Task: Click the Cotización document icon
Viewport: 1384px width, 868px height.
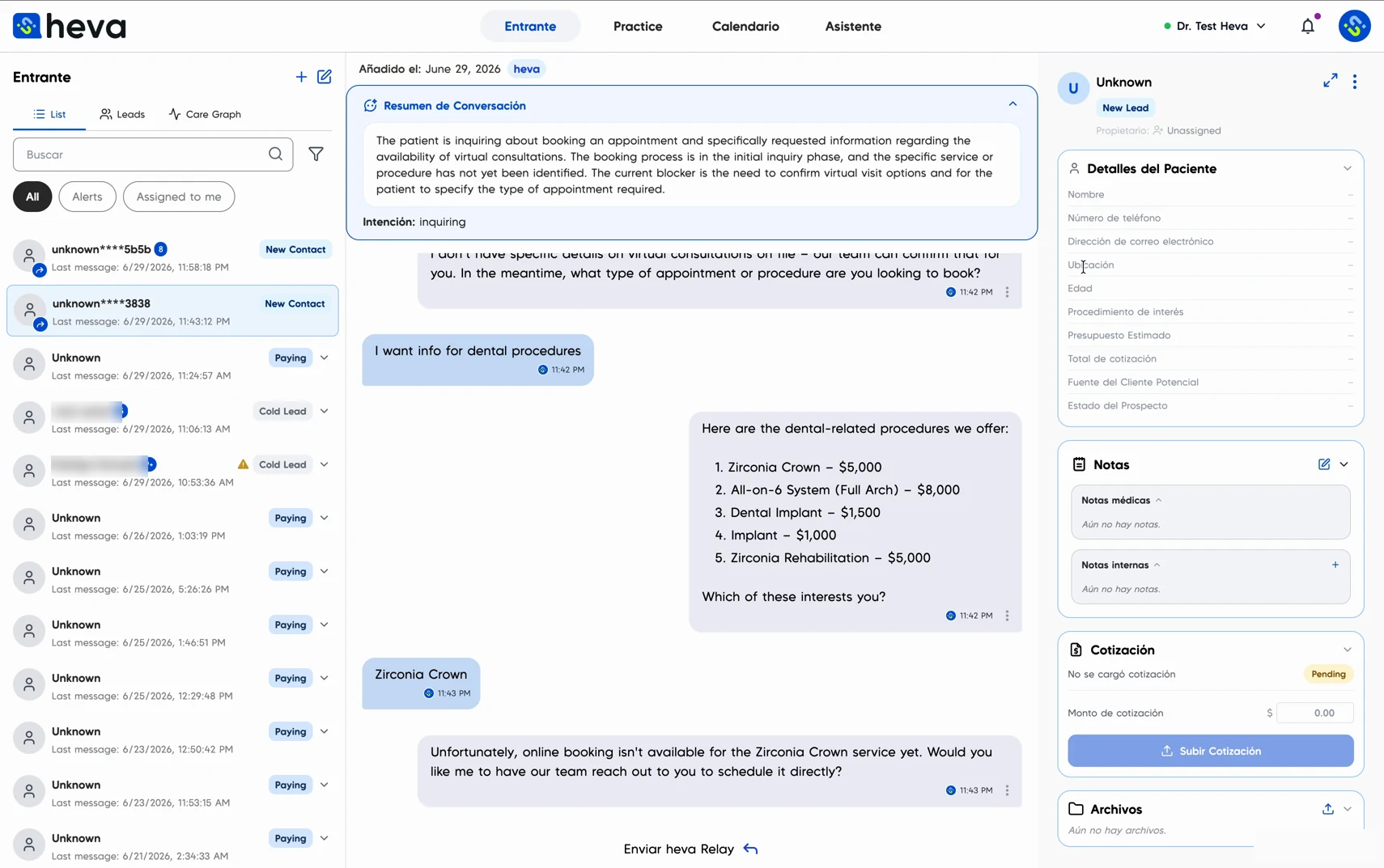Action: point(1076,650)
